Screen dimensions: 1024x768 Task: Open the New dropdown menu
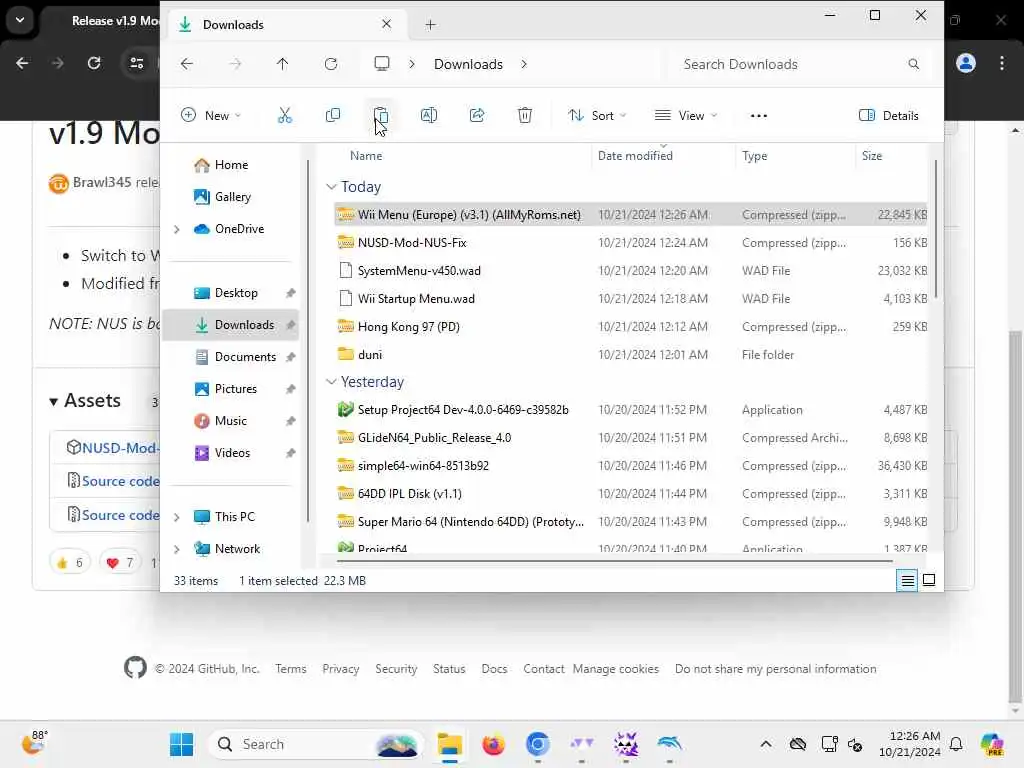[212, 116]
